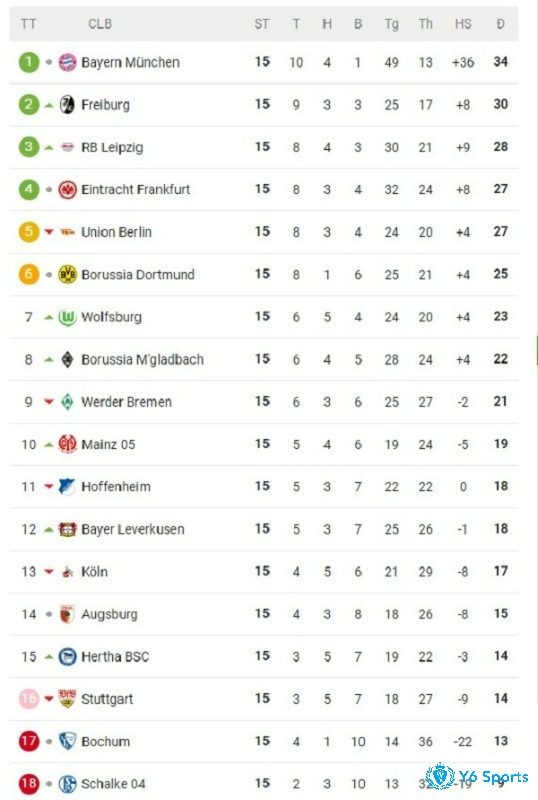Click the HS goal difference header
Image resolution: width=538 pixels, height=800 pixels.
[x=463, y=24]
